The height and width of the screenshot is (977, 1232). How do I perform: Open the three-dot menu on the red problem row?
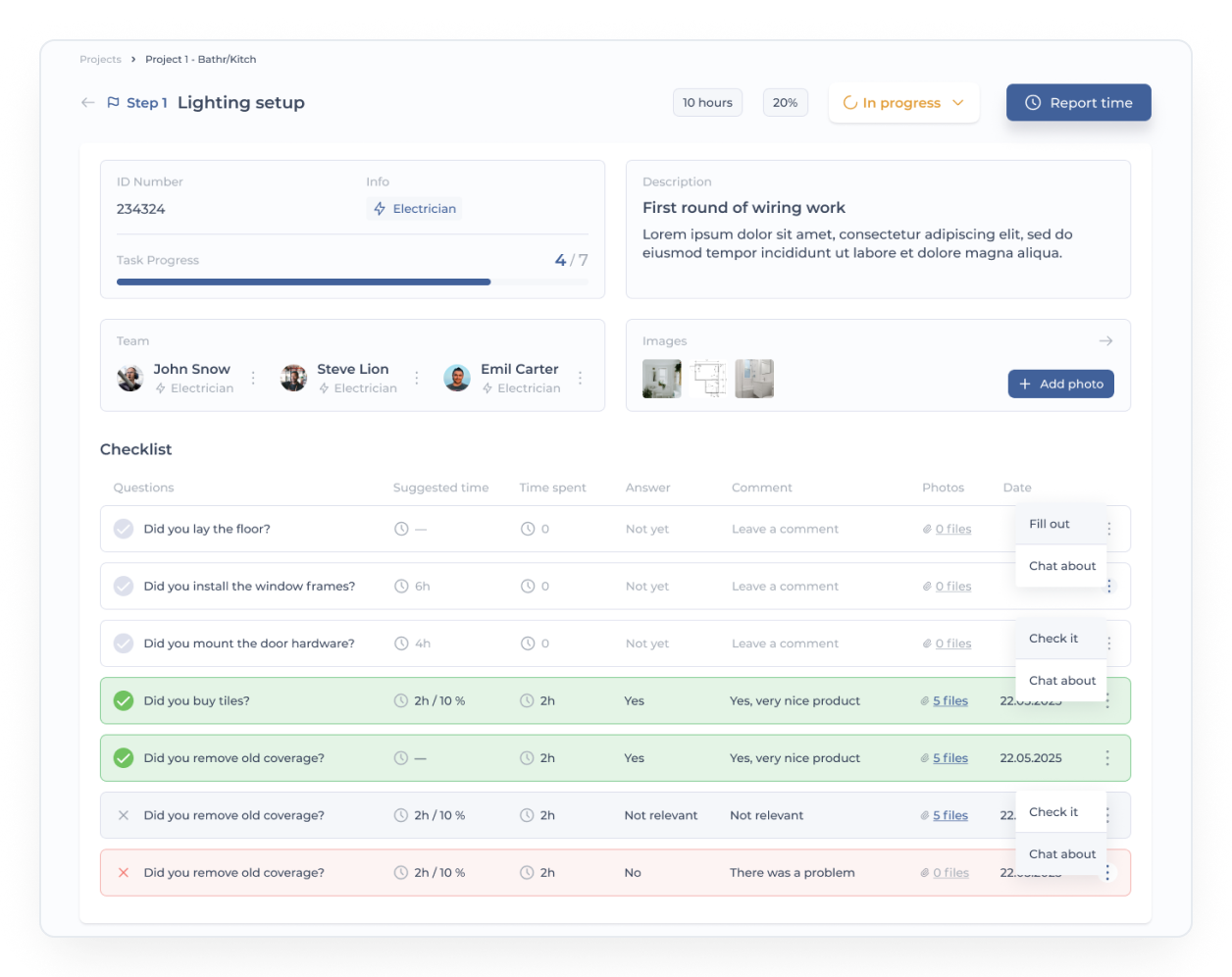pos(1107,873)
